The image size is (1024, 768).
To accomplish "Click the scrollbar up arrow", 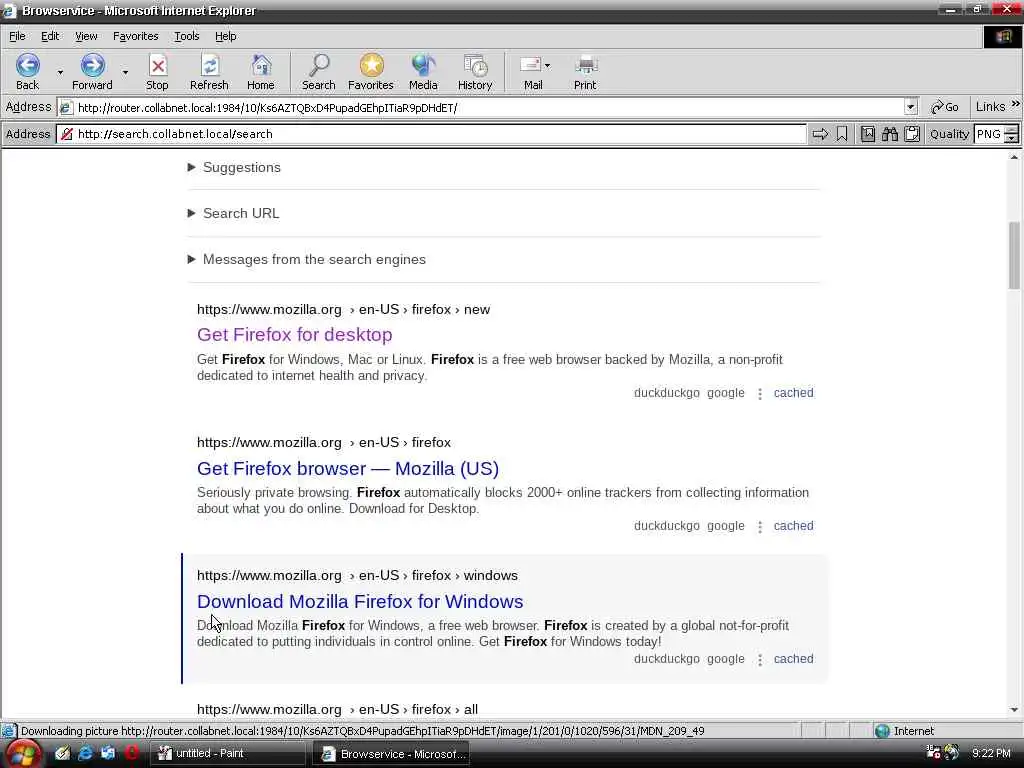I will [x=1014, y=157].
